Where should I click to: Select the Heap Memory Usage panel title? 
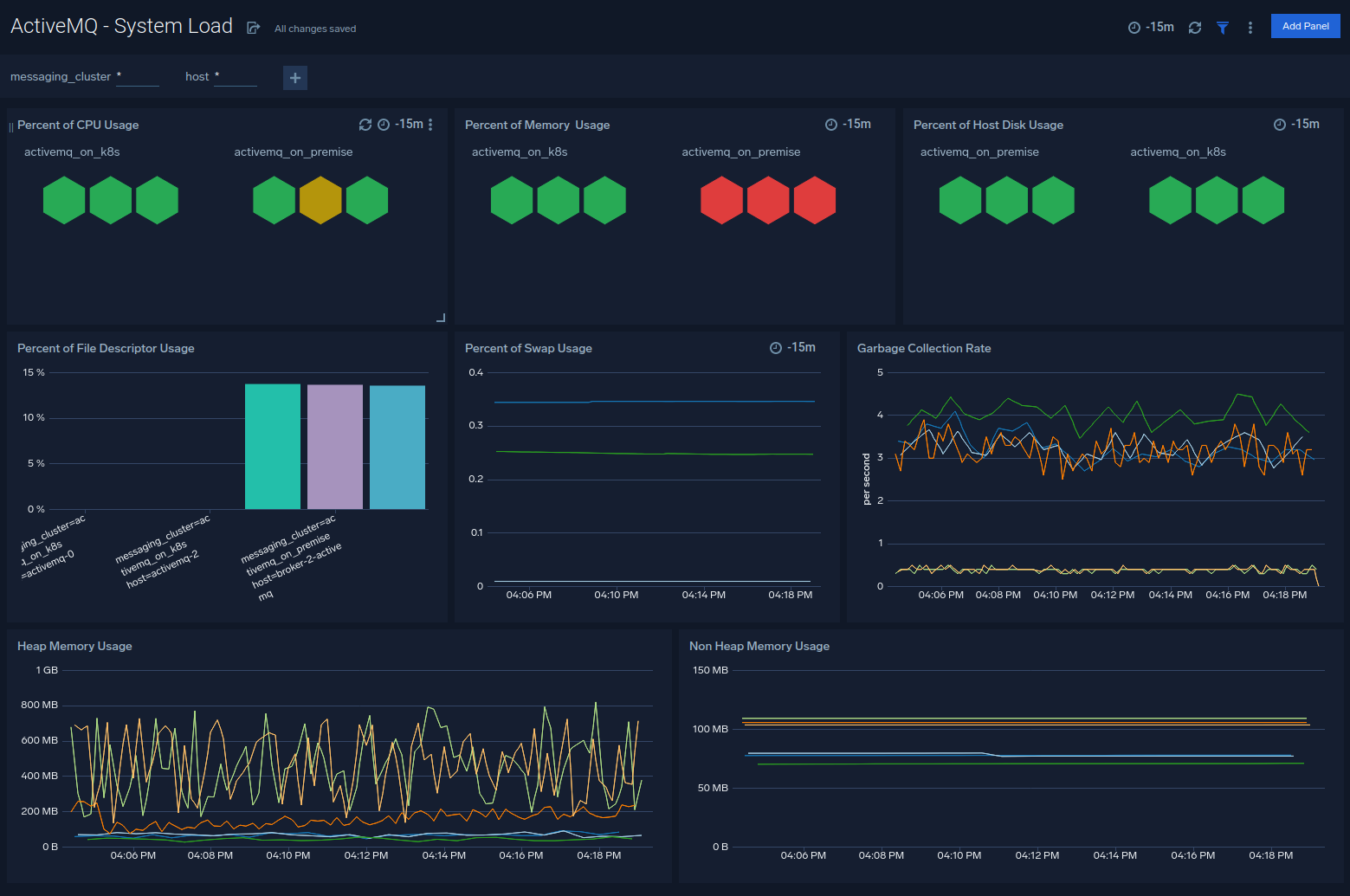74,646
